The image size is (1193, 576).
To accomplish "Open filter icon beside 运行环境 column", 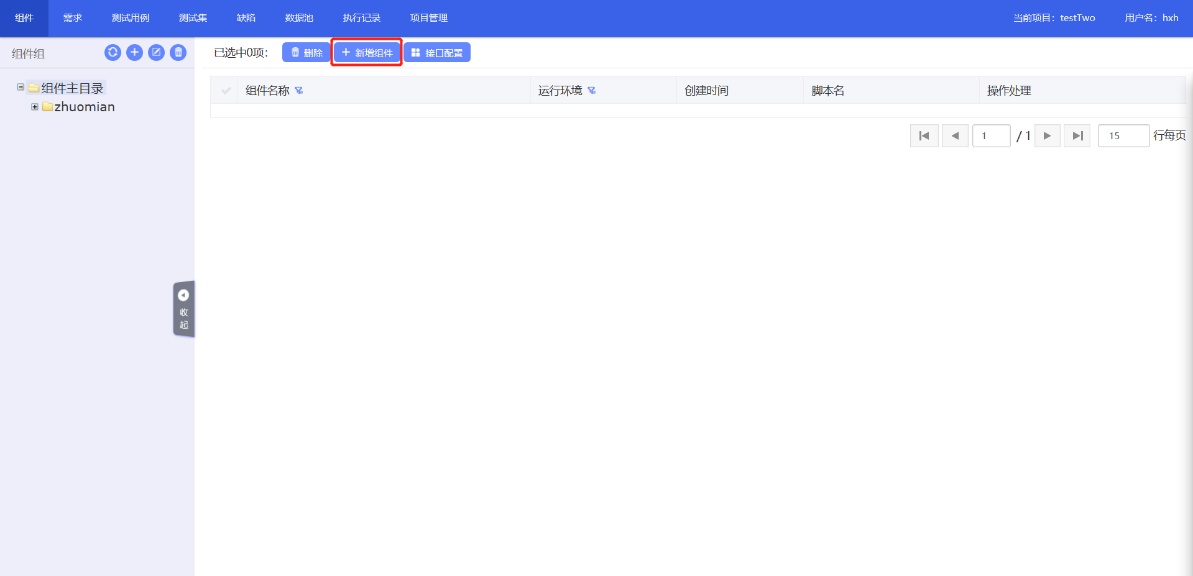I will [x=591, y=91].
